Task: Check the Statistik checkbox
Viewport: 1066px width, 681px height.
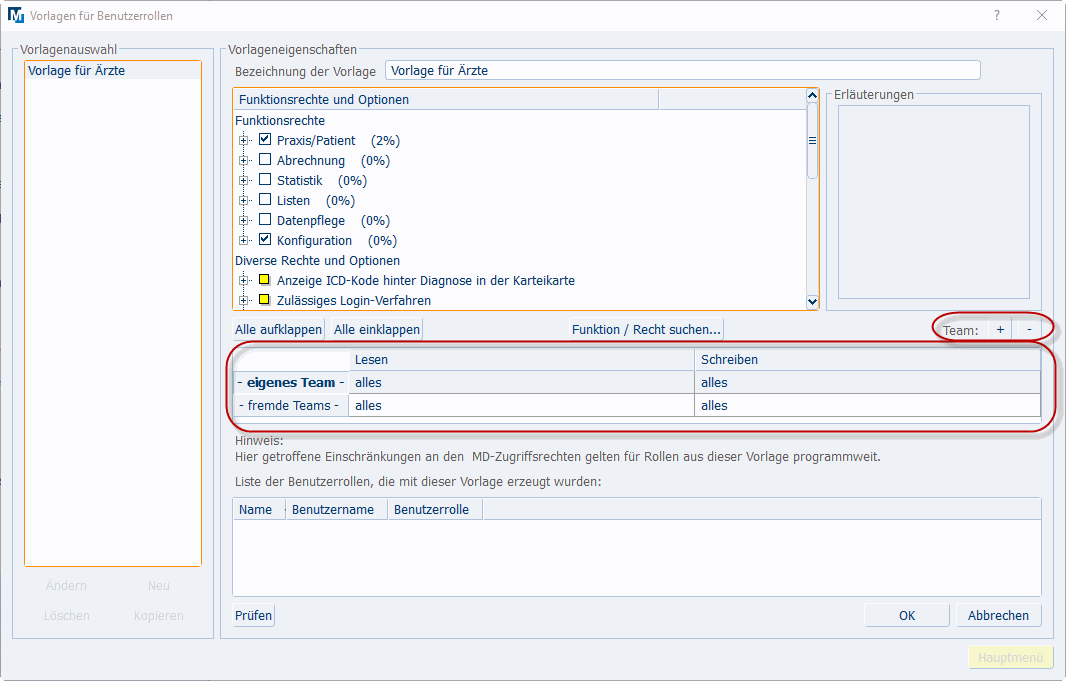Action: click(265, 180)
